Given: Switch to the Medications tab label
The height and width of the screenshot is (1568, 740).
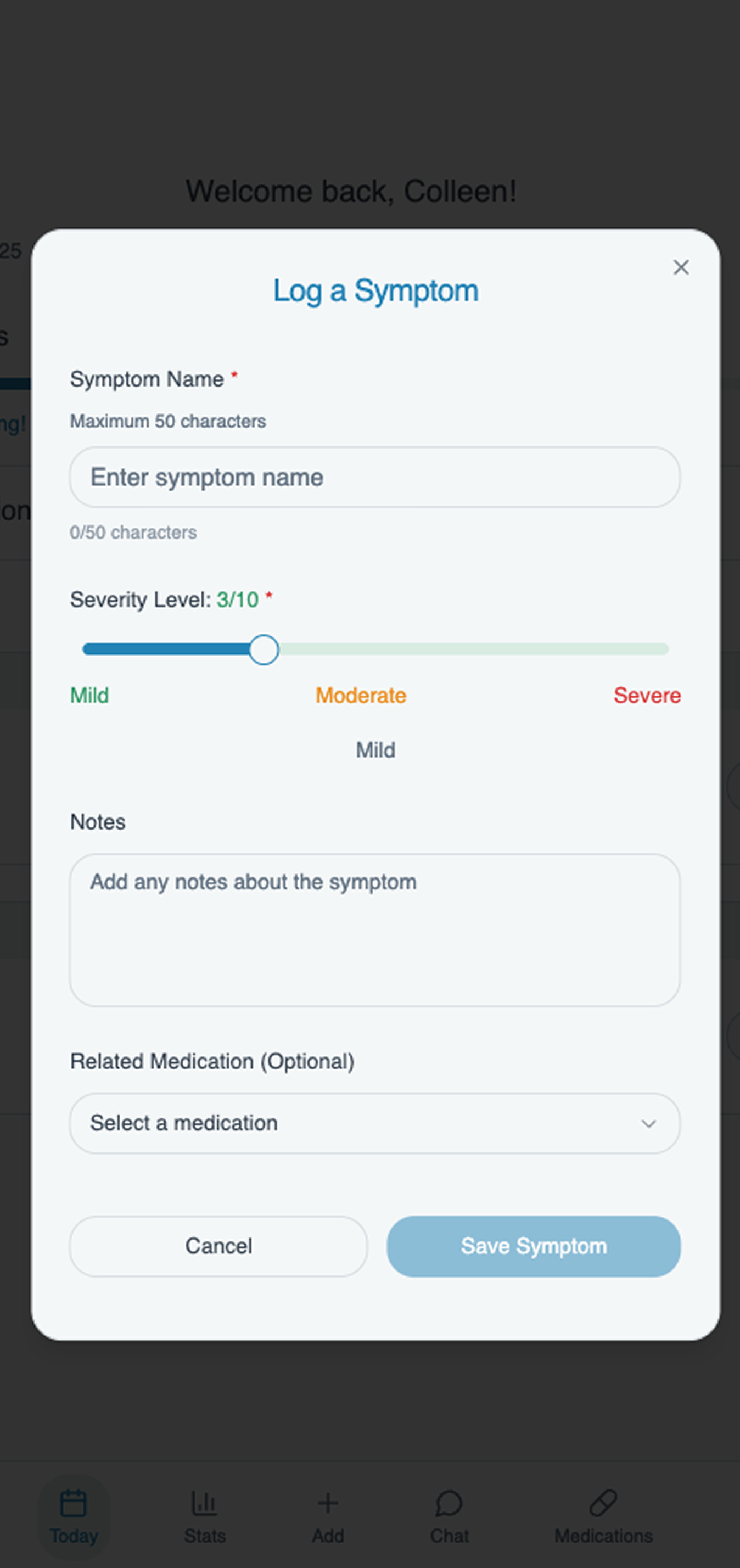Looking at the screenshot, I should [x=603, y=1536].
